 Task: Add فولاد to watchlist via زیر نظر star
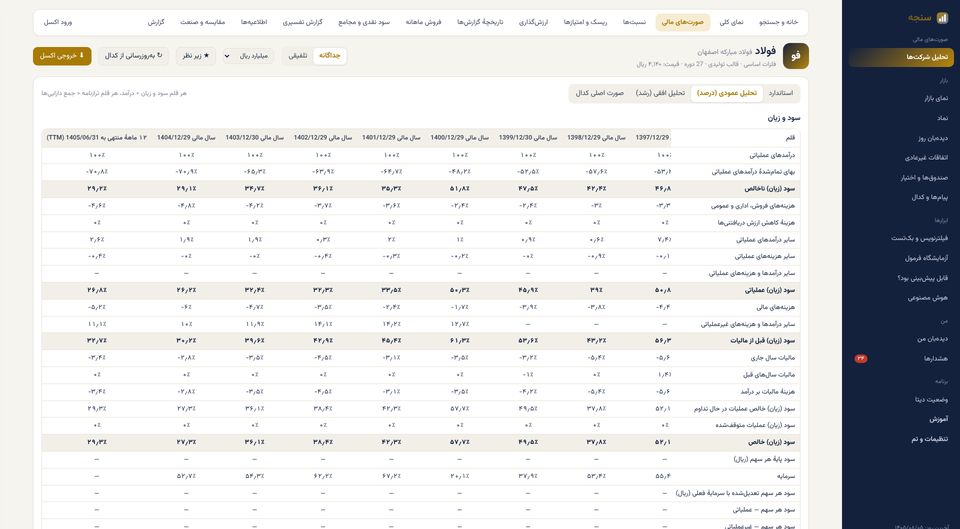click(x=196, y=56)
